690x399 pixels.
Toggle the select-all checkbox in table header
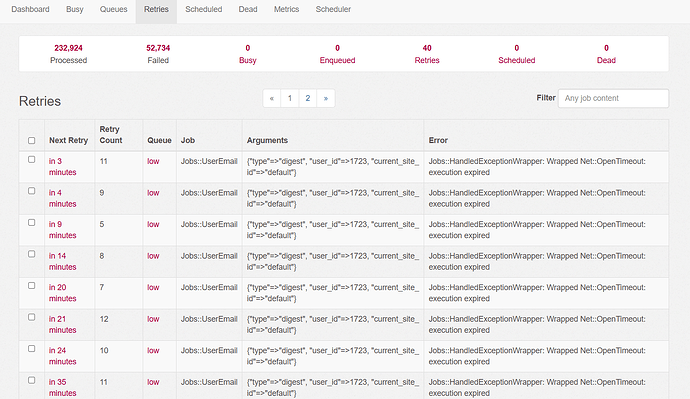(x=32, y=140)
